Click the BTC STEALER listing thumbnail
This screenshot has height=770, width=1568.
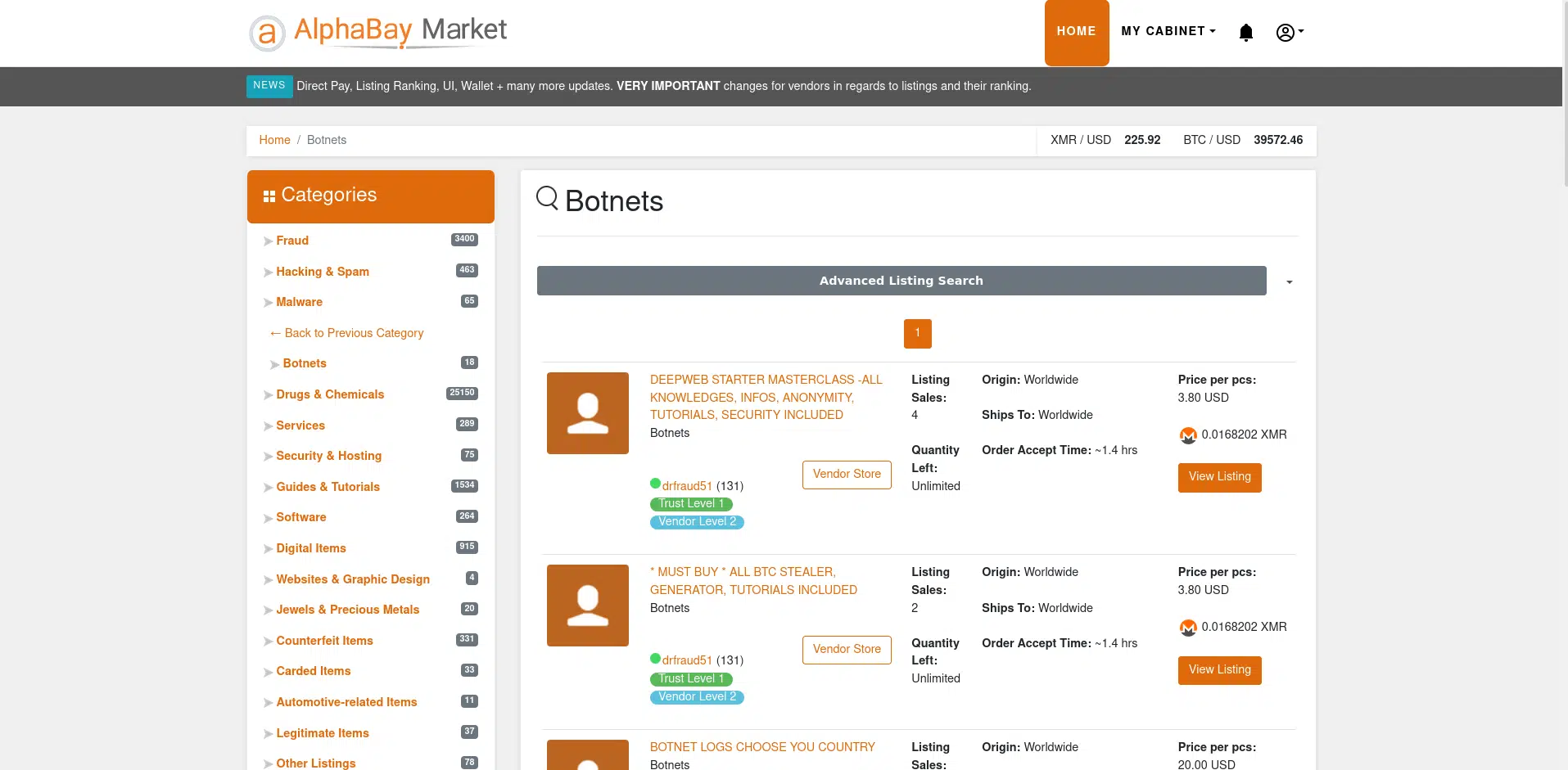pyautogui.click(x=588, y=606)
